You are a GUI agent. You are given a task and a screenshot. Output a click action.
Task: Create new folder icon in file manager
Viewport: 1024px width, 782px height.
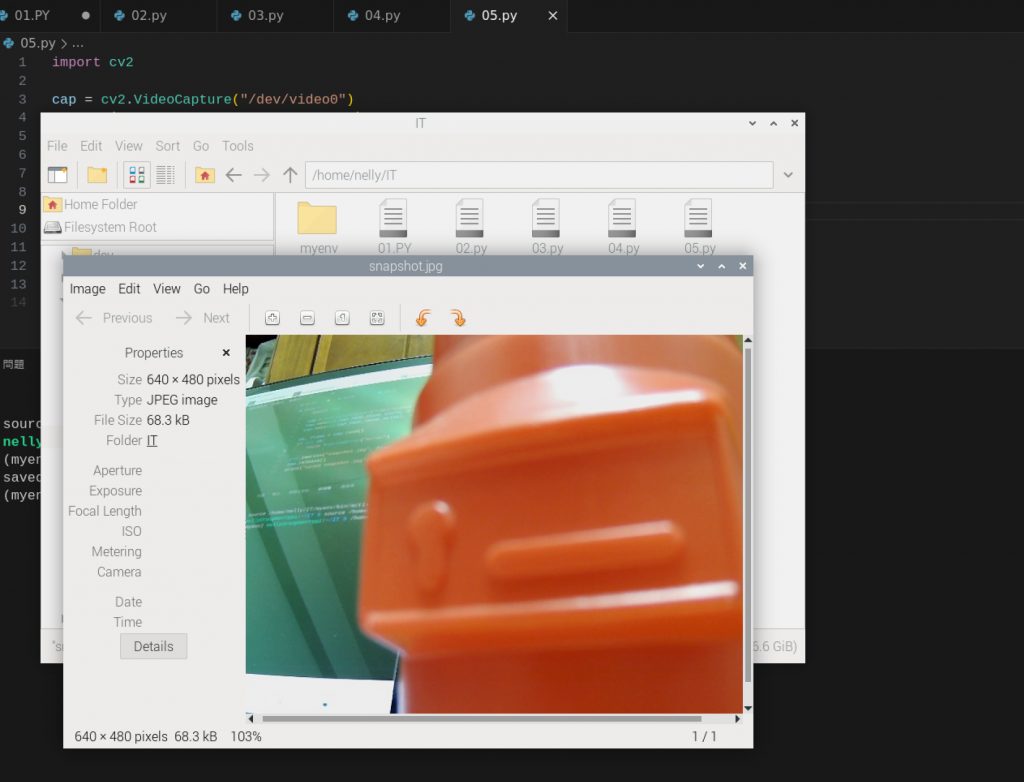[x=97, y=175]
